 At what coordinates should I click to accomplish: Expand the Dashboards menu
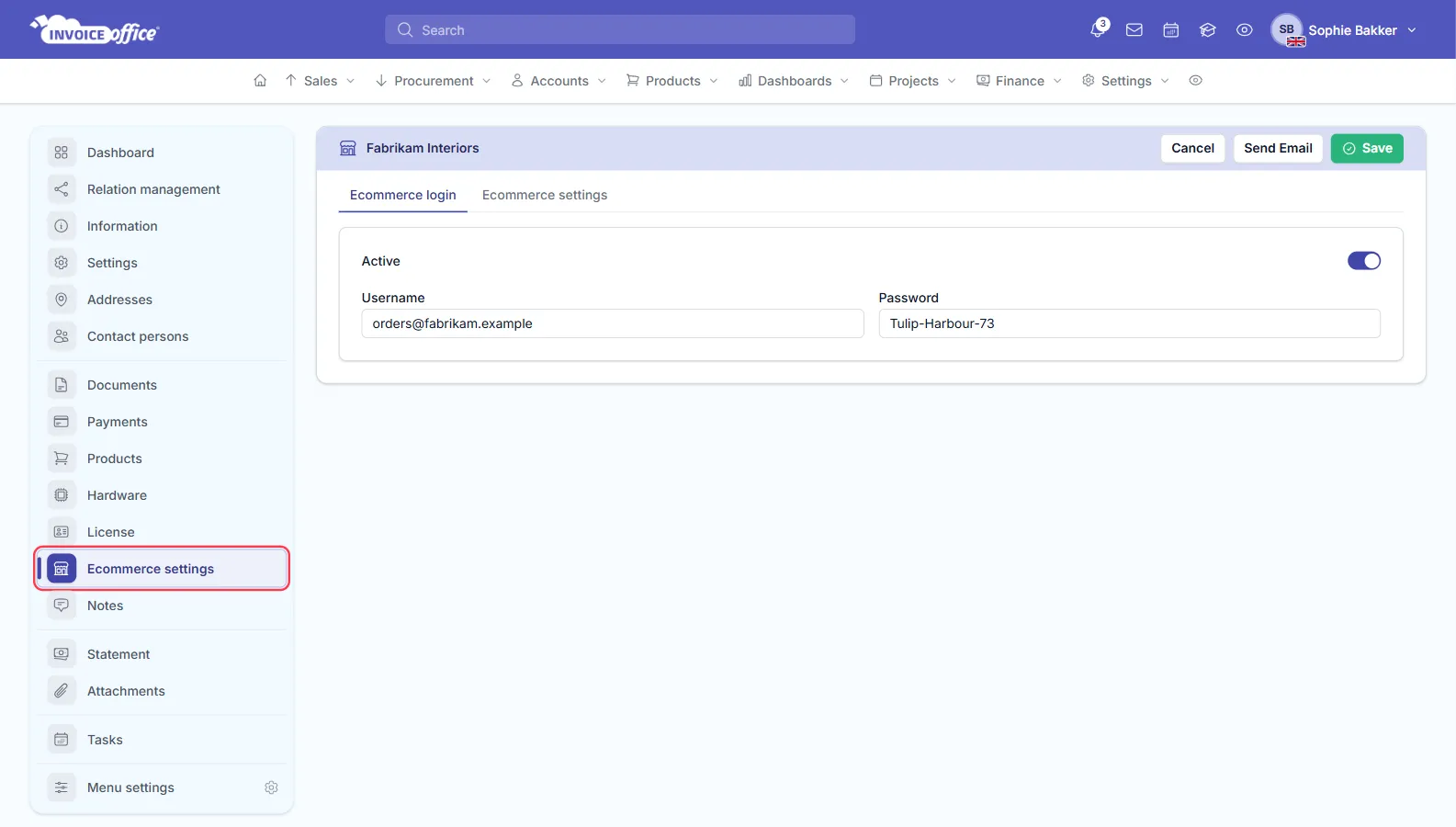click(x=794, y=81)
